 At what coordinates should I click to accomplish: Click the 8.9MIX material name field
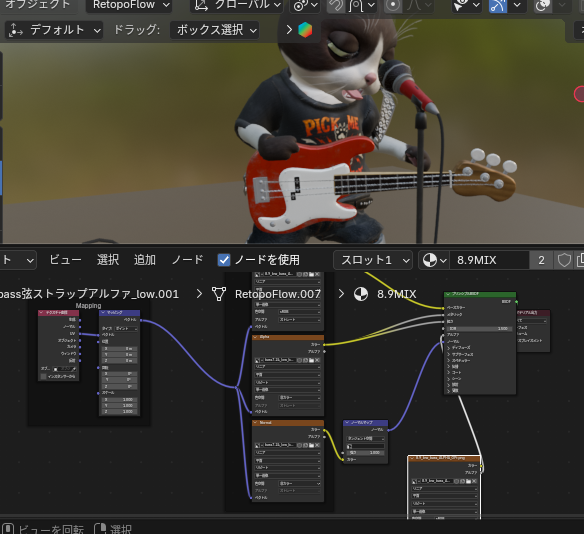489,260
